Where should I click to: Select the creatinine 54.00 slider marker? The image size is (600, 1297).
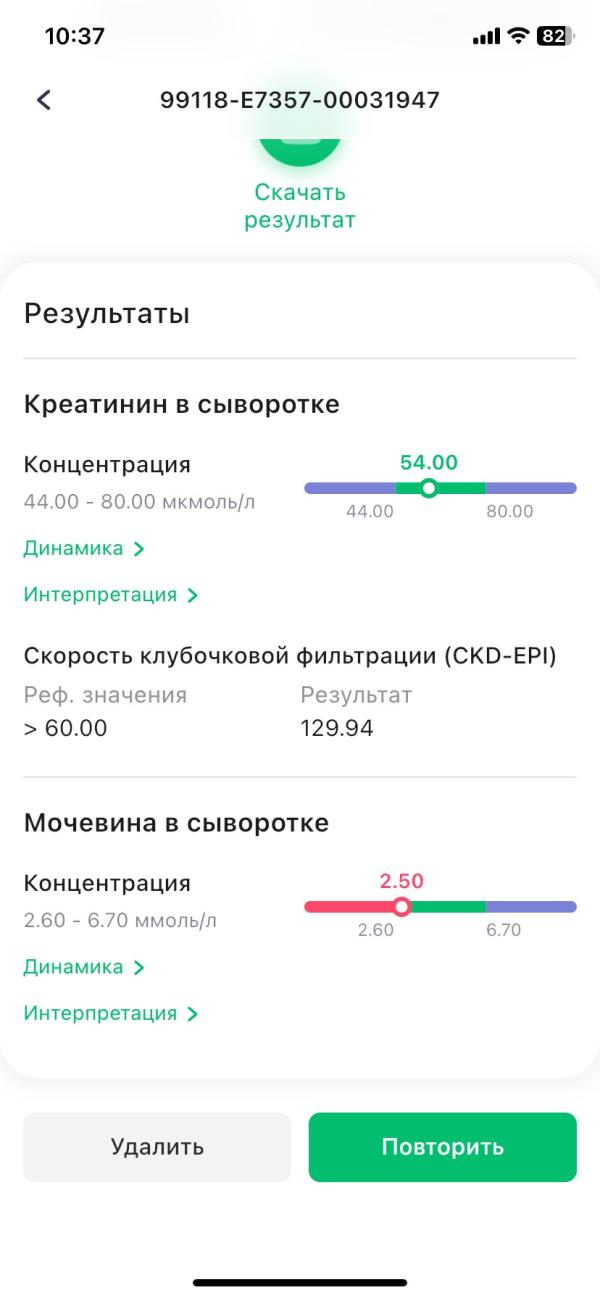[x=429, y=488]
